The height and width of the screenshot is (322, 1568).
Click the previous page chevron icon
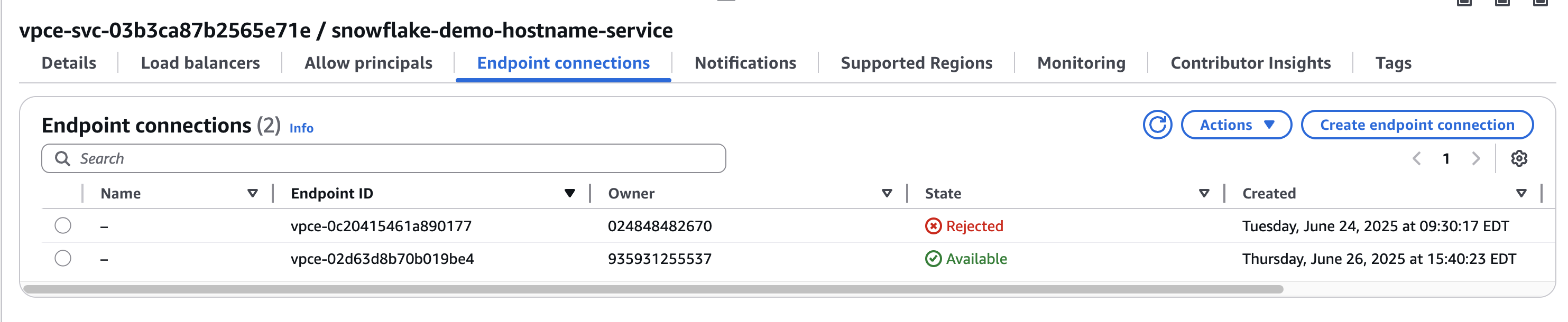tap(1418, 158)
